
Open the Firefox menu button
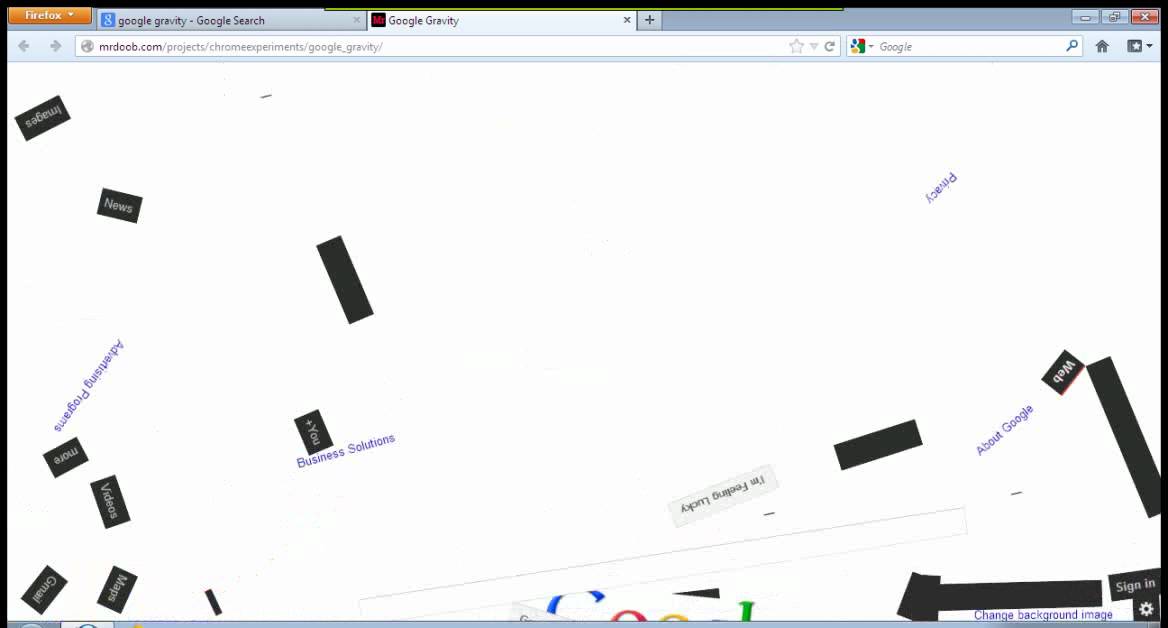49,15
